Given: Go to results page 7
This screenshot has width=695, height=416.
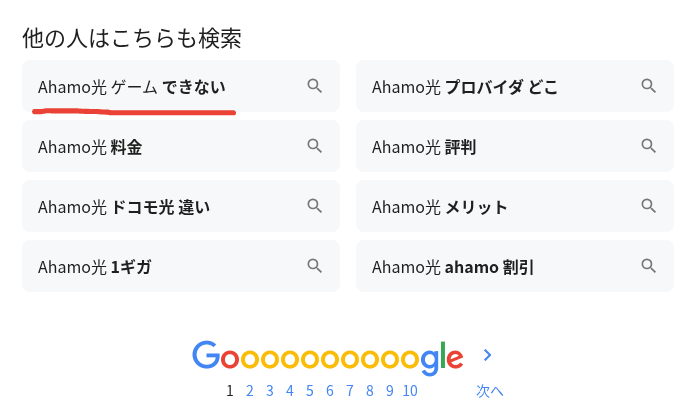Looking at the screenshot, I should [x=350, y=391].
